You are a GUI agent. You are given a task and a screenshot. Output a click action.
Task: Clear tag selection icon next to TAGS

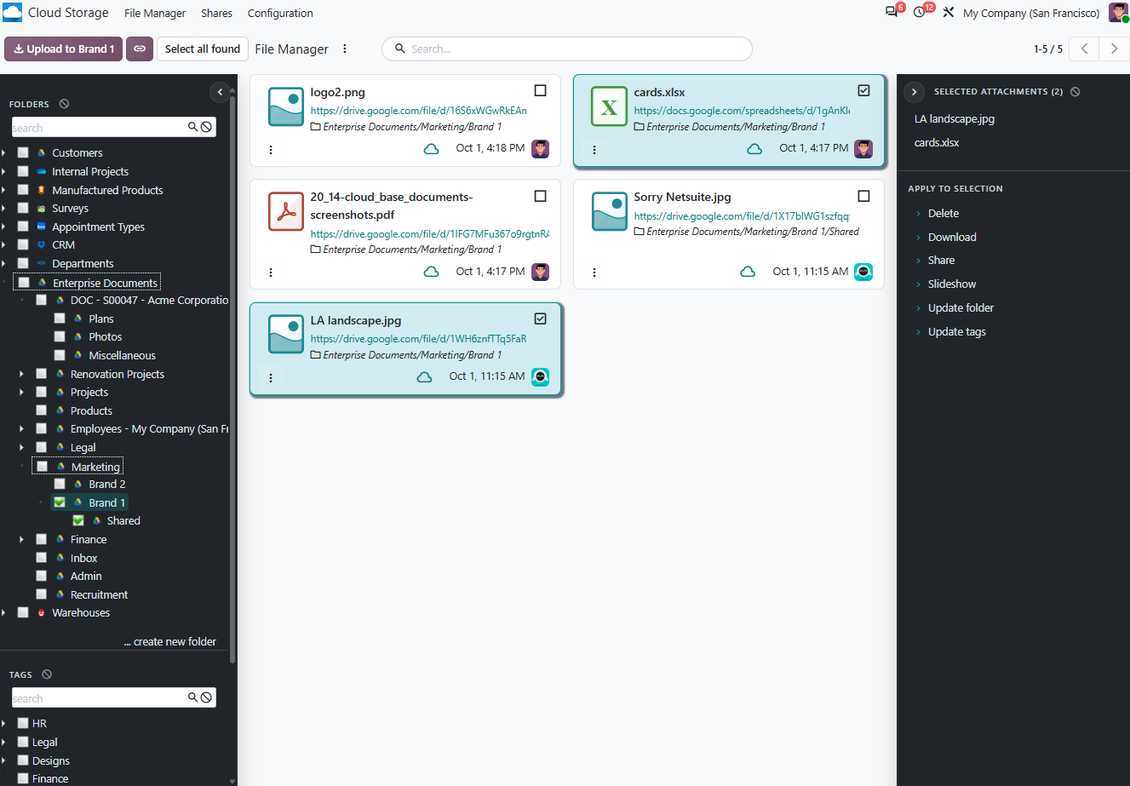47,674
